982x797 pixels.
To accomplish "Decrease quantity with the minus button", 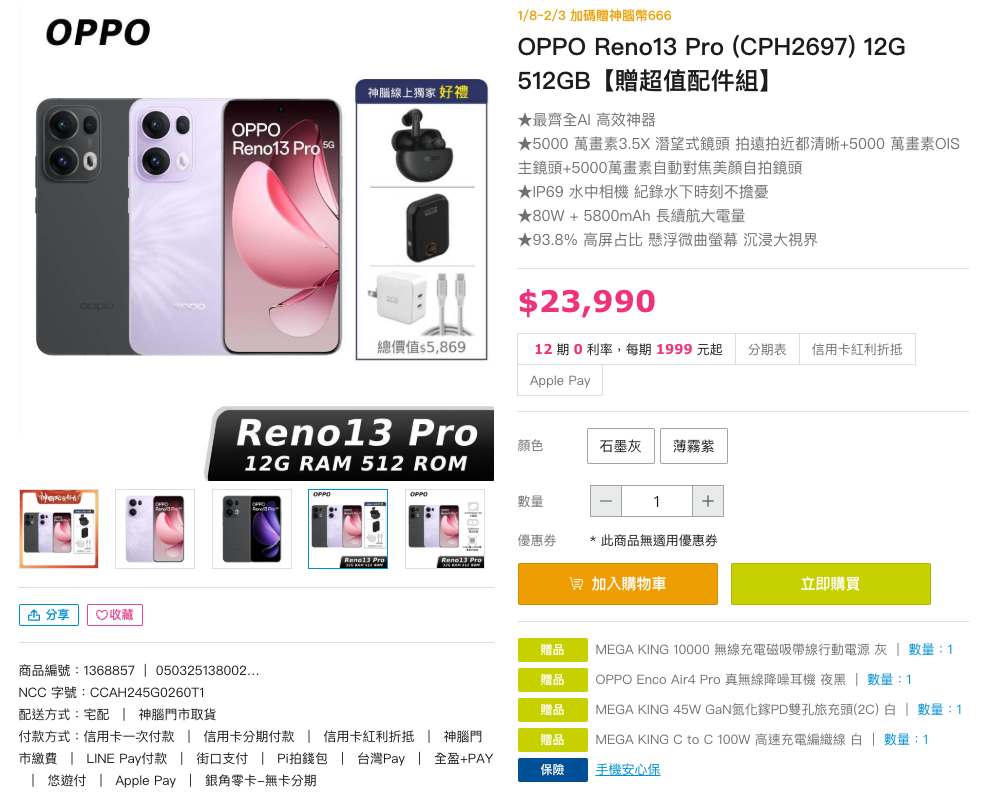I will pyautogui.click(x=606, y=501).
